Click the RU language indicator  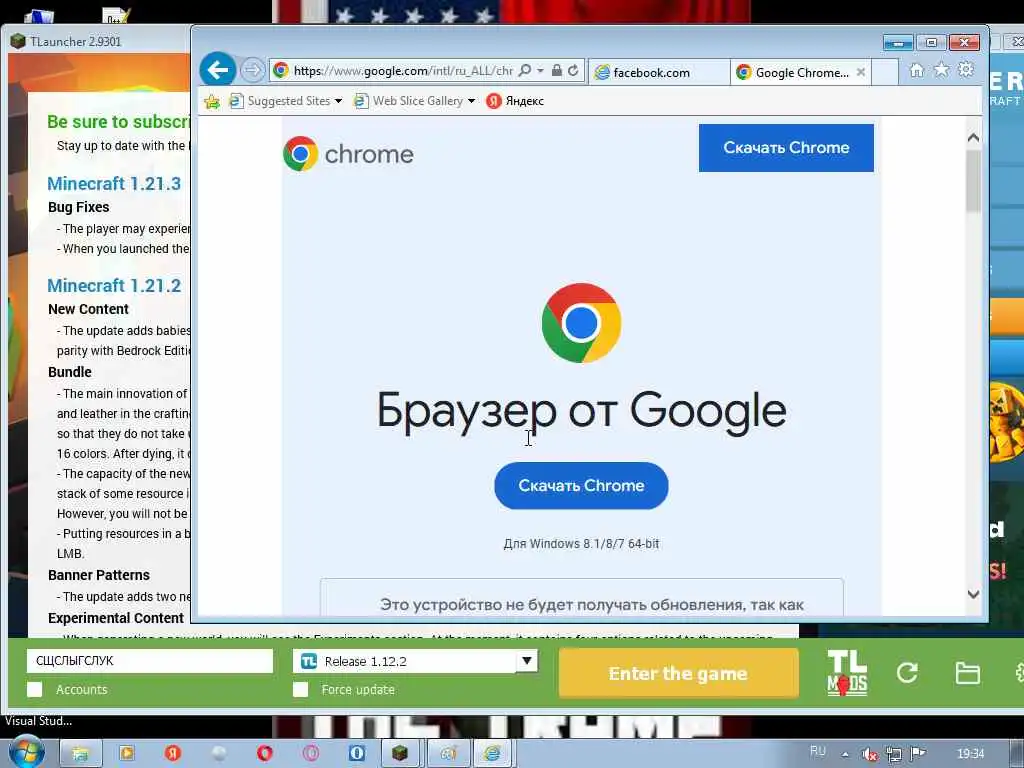pyautogui.click(x=818, y=751)
